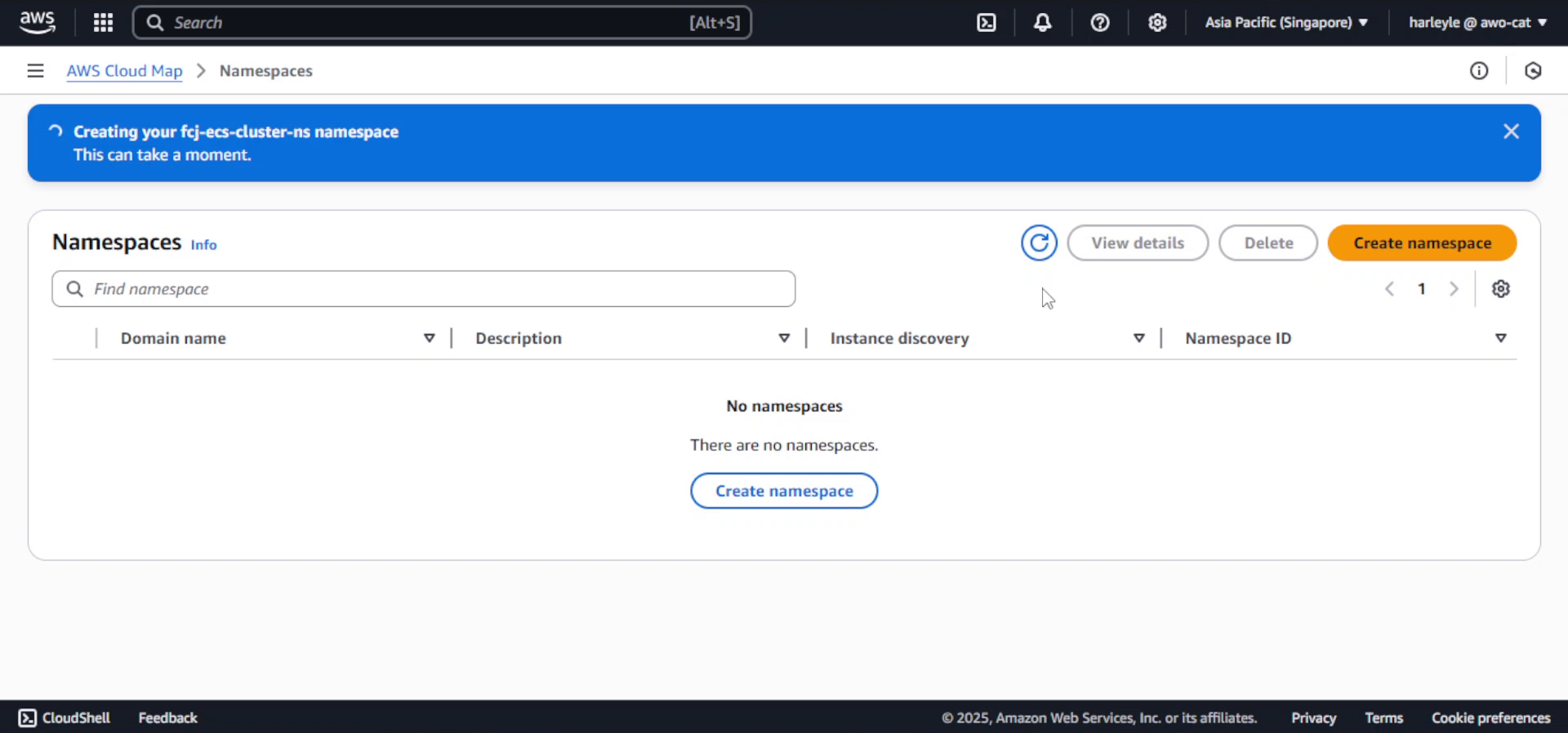Click the Instance discovery column header
This screenshot has width=1568, height=733.
pos(899,339)
